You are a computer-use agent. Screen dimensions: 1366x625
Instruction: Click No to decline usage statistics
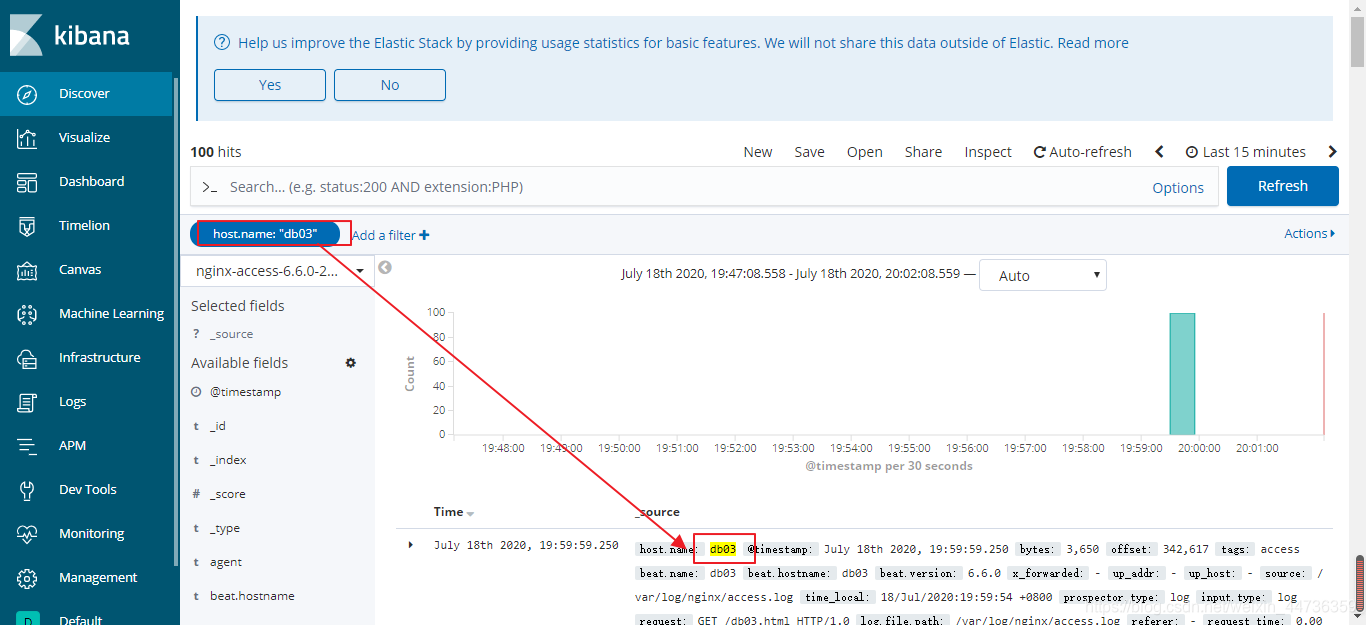tap(390, 85)
